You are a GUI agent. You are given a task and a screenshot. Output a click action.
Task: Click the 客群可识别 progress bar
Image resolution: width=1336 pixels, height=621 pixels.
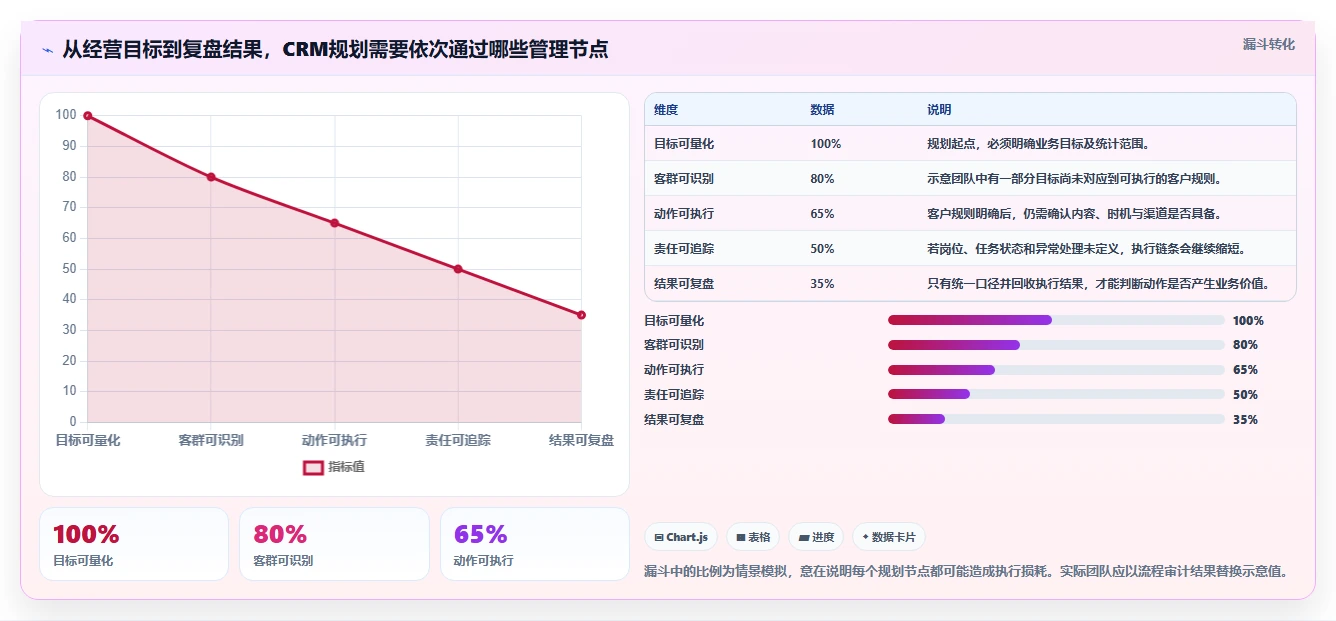click(1056, 345)
